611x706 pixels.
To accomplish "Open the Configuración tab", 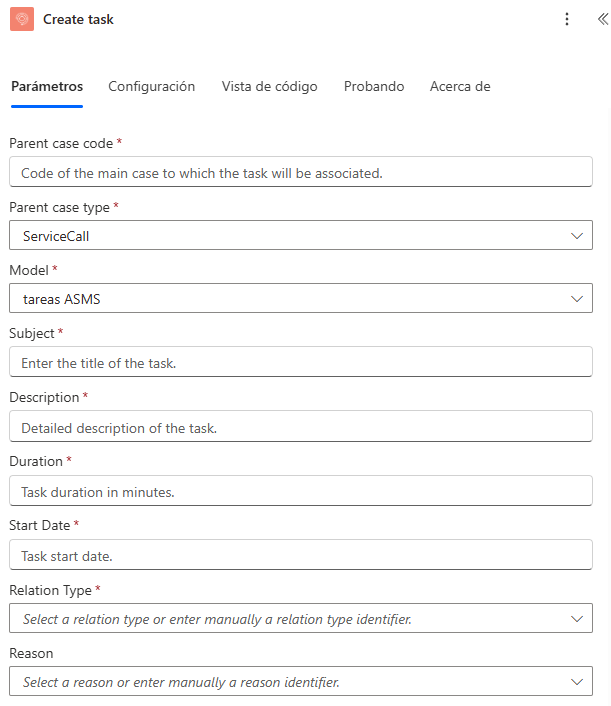I will (x=152, y=87).
